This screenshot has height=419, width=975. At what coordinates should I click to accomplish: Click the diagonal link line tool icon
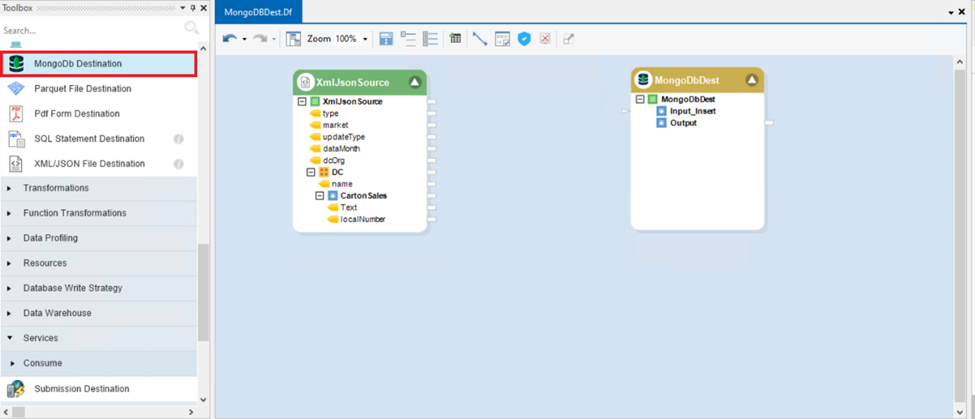(x=480, y=39)
